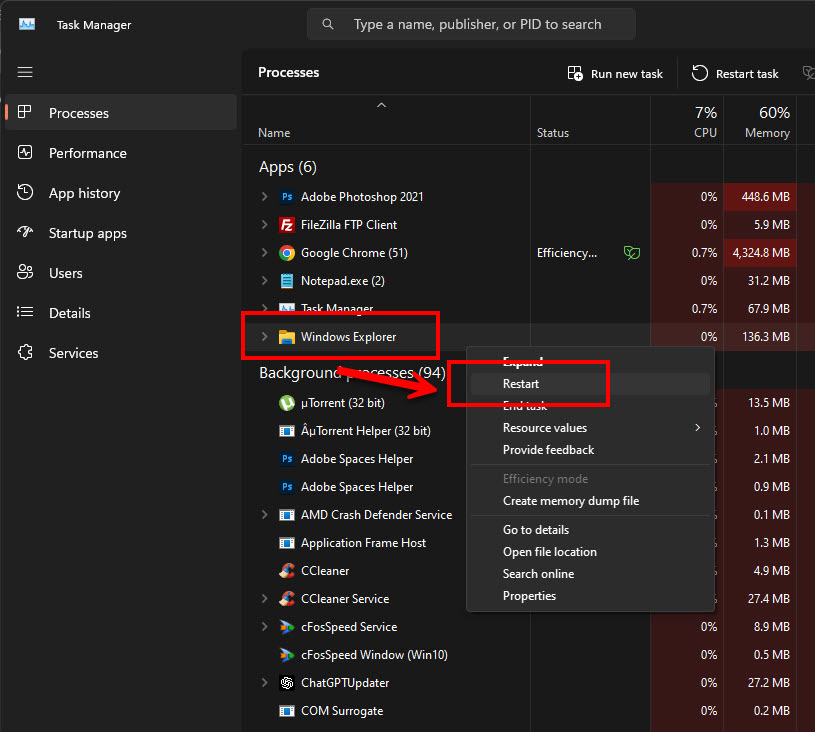Expand the Windows Explorer process group

pos(265,337)
